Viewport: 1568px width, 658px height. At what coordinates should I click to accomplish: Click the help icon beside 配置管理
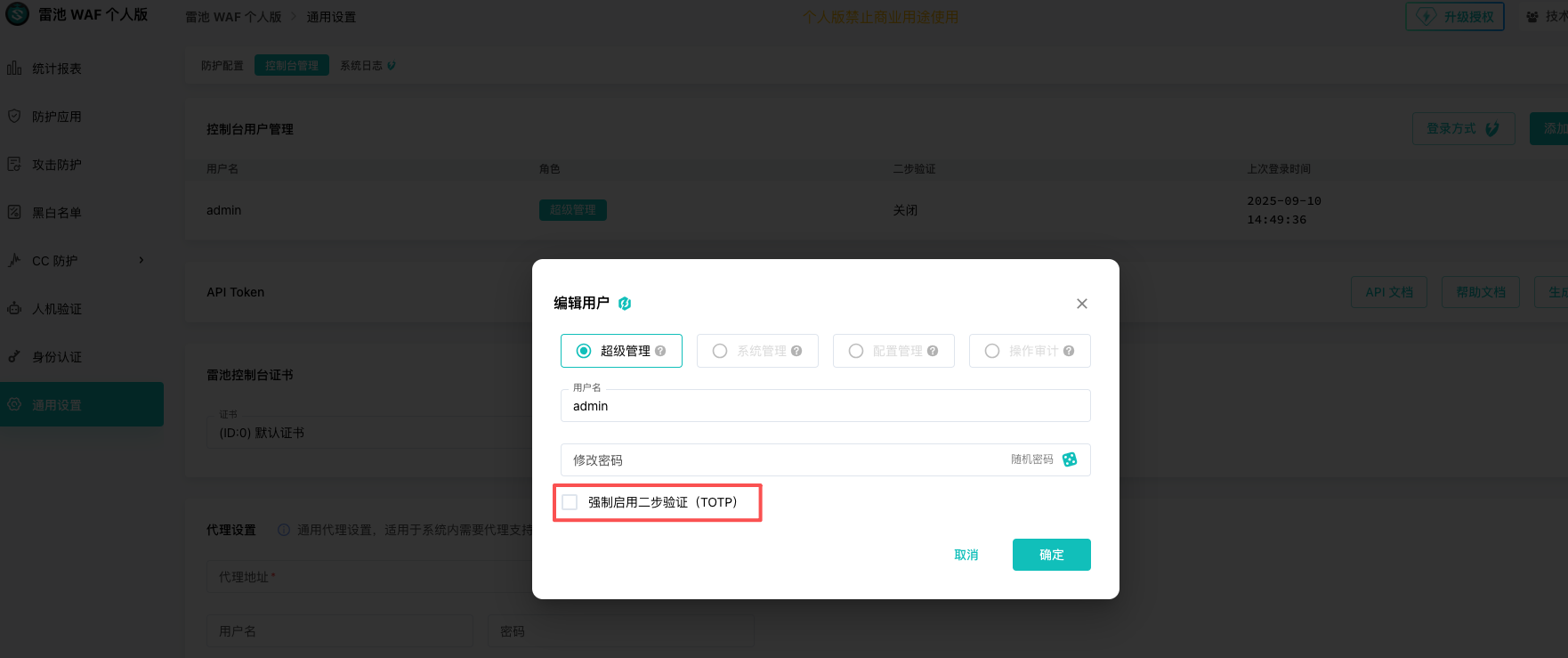pos(933,351)
